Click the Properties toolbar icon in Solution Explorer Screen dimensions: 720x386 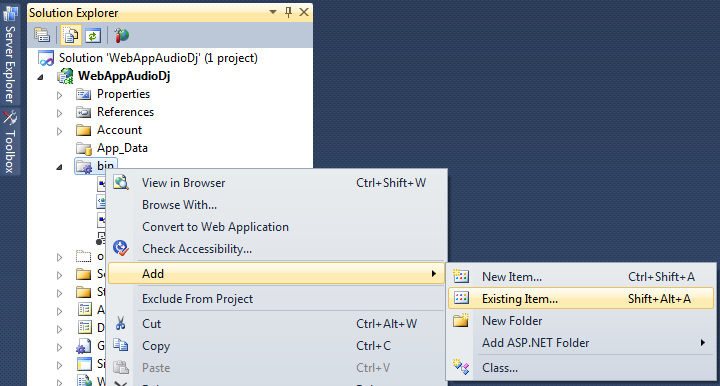(x=42, y=35)
